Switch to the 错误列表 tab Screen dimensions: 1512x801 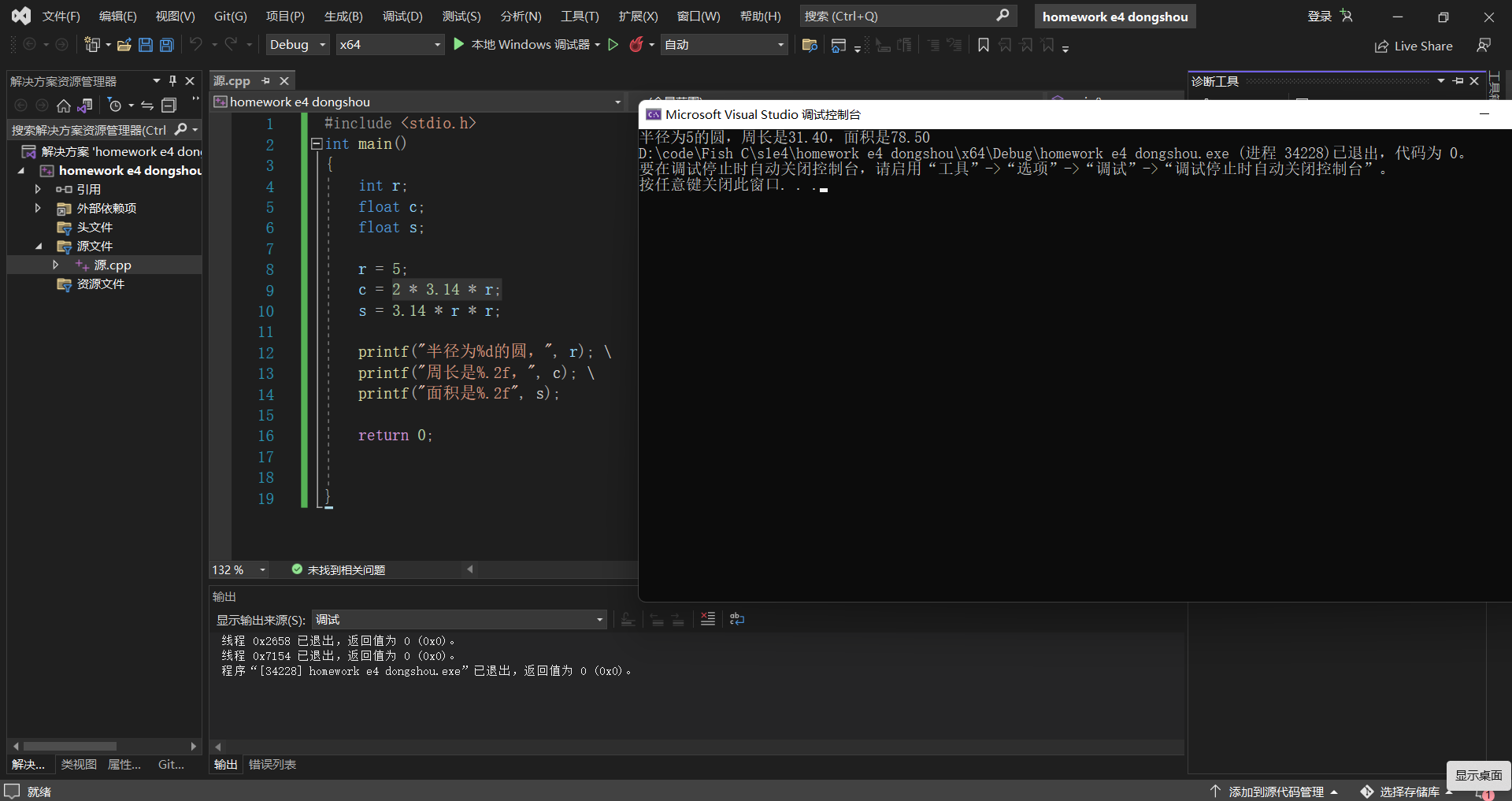pyautogui.click(x=272, y=764)
